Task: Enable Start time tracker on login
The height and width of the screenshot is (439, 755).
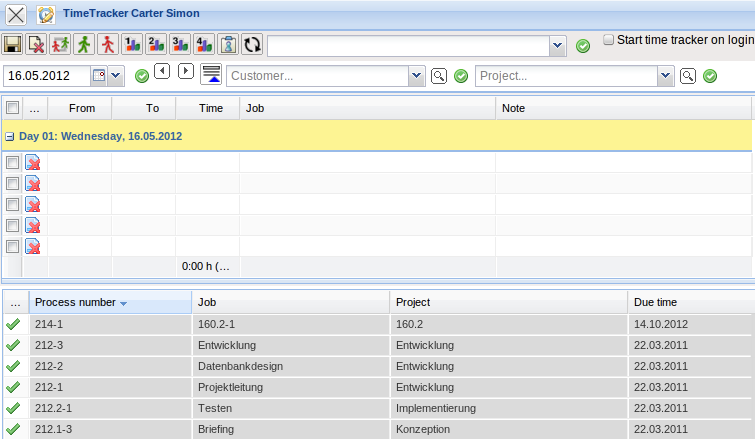Action: click(x=608, y=39)
